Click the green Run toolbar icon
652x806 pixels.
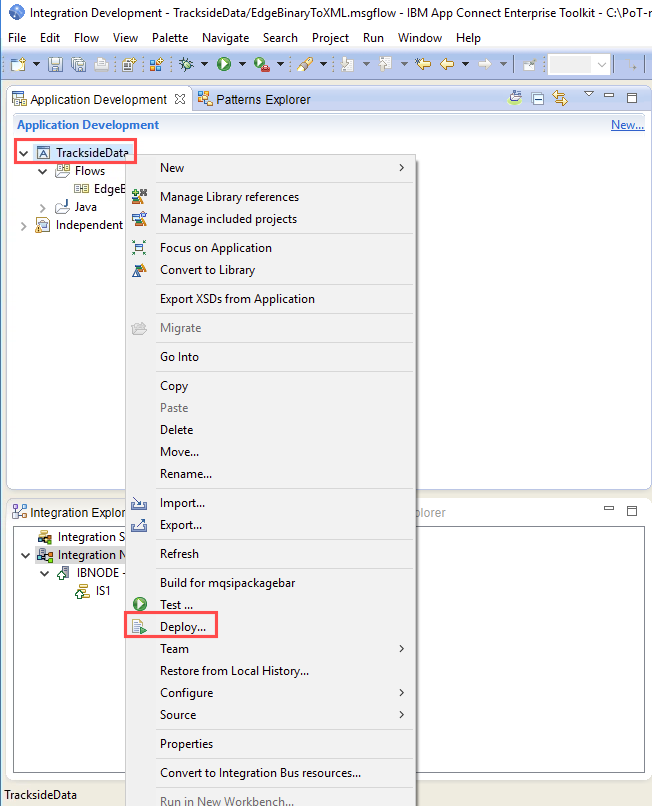pos(224,64)
